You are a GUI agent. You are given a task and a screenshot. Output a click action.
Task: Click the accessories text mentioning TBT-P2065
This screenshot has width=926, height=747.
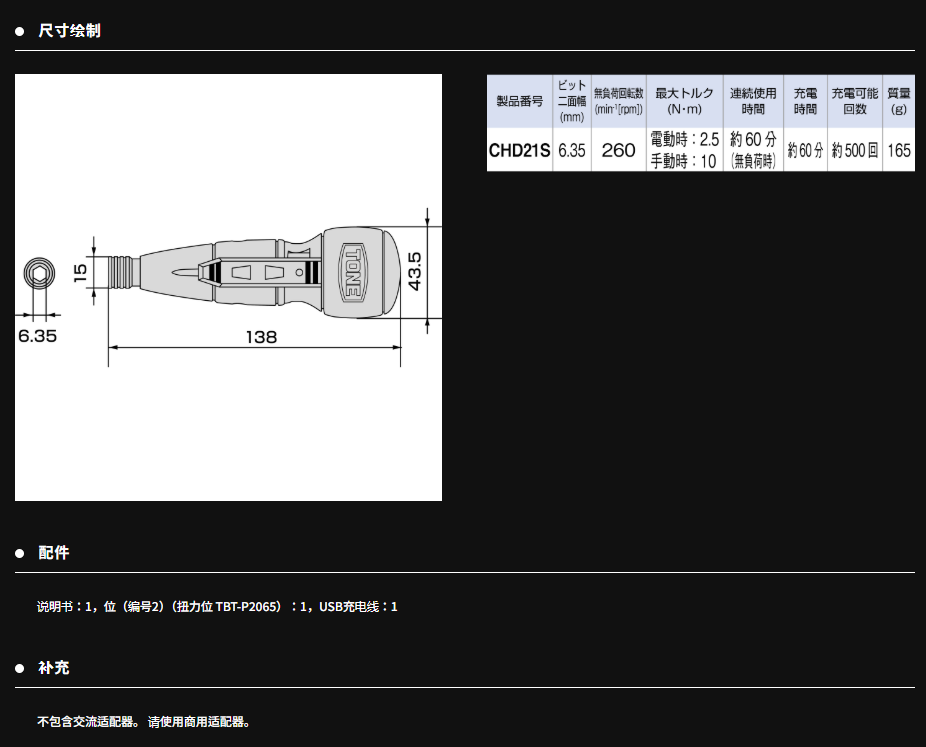217,607
